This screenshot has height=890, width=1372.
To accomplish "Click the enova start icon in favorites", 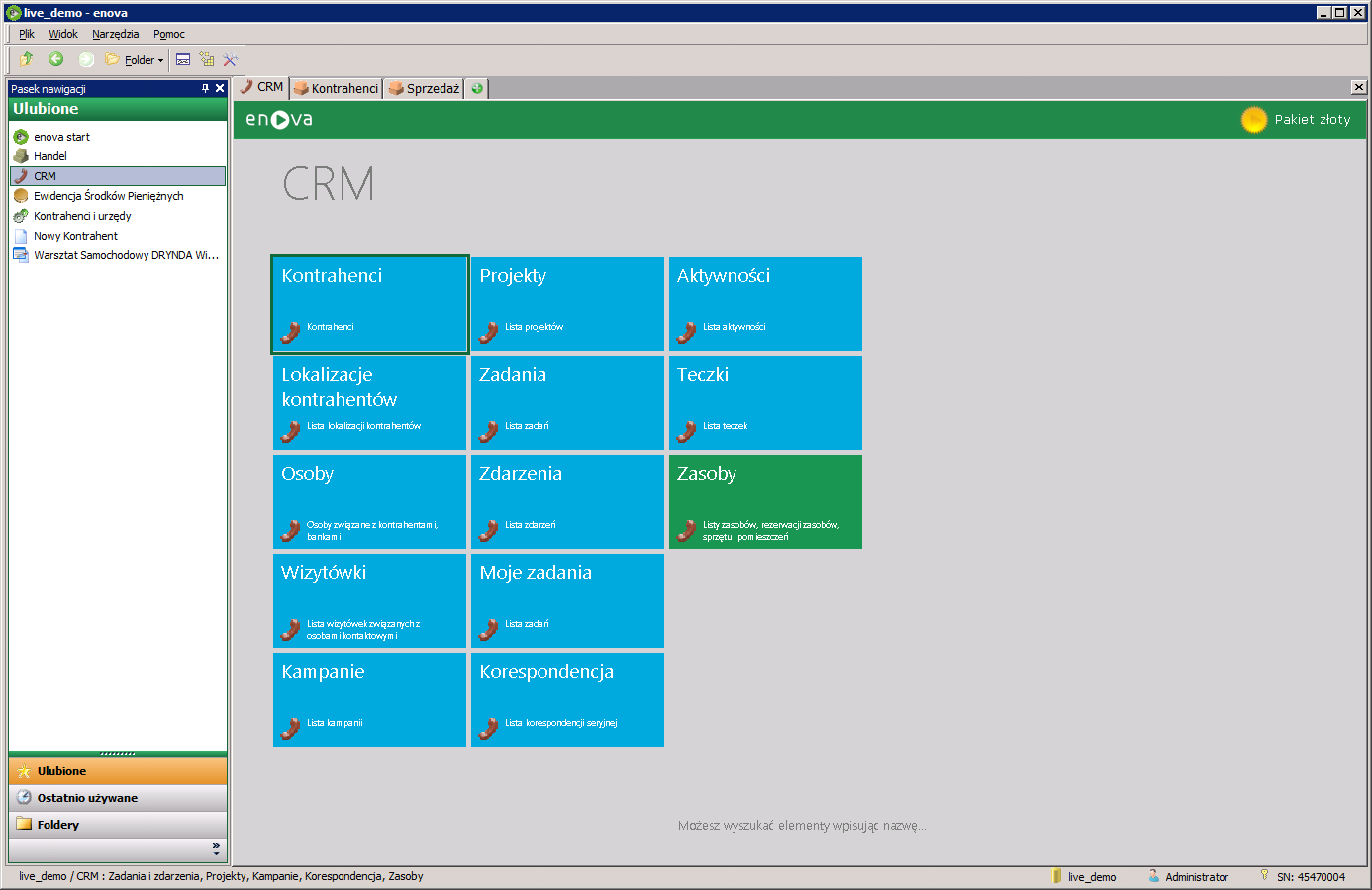I will (x=21, y=137).
